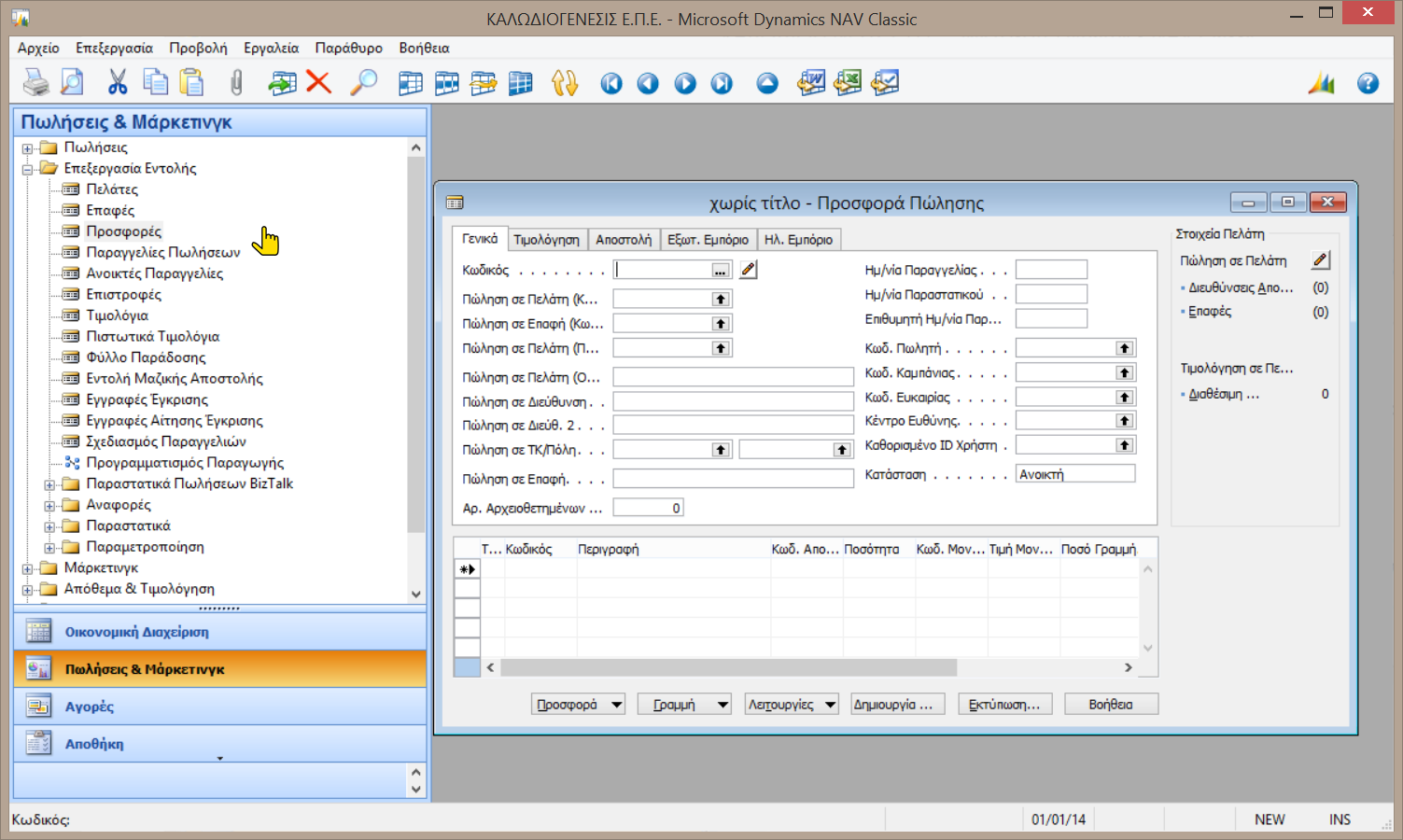This screenshot has height=840, width=1403.
Task: Switch to the Τιμολόγηση tab
Action: pos(546,240)
